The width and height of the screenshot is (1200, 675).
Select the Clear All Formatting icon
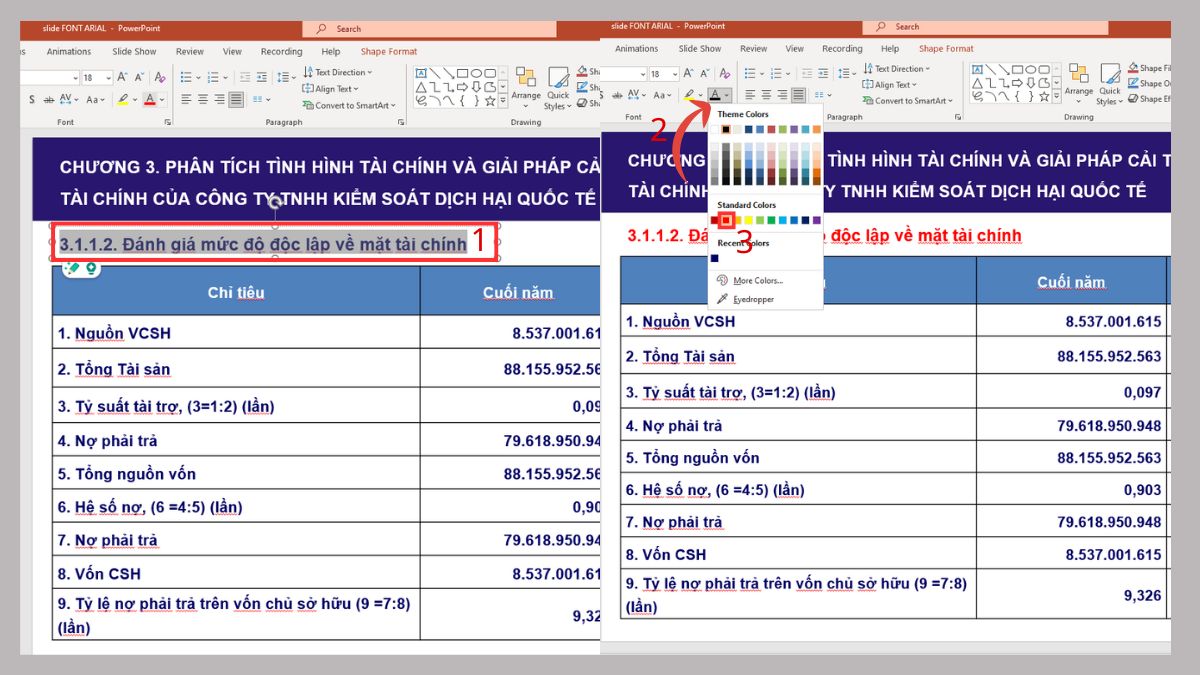[158, 77]
